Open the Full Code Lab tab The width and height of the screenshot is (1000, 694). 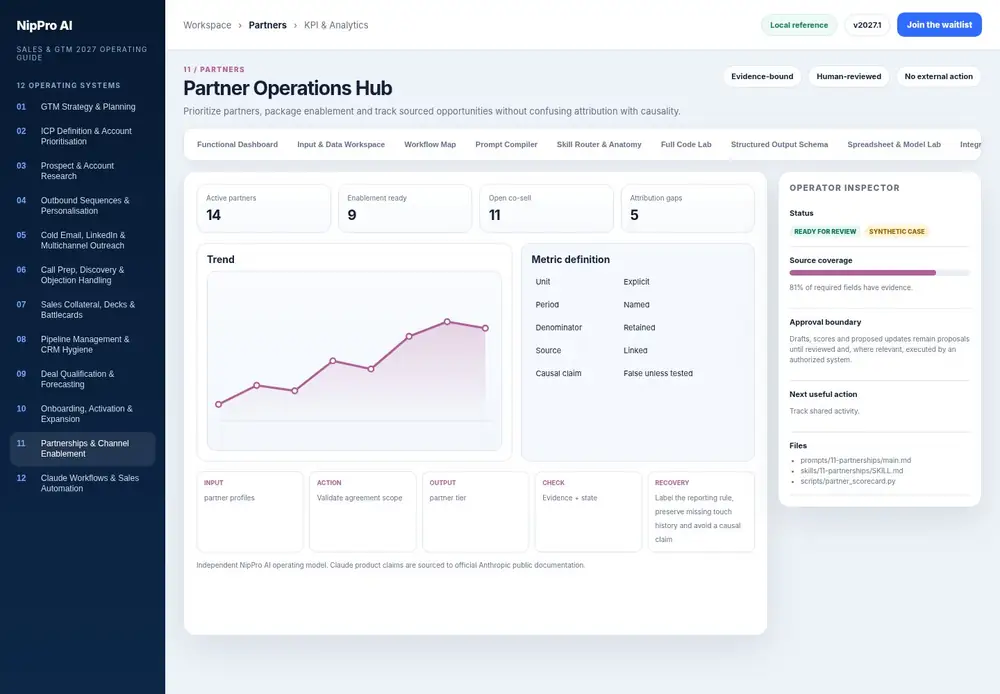point(686,144)
